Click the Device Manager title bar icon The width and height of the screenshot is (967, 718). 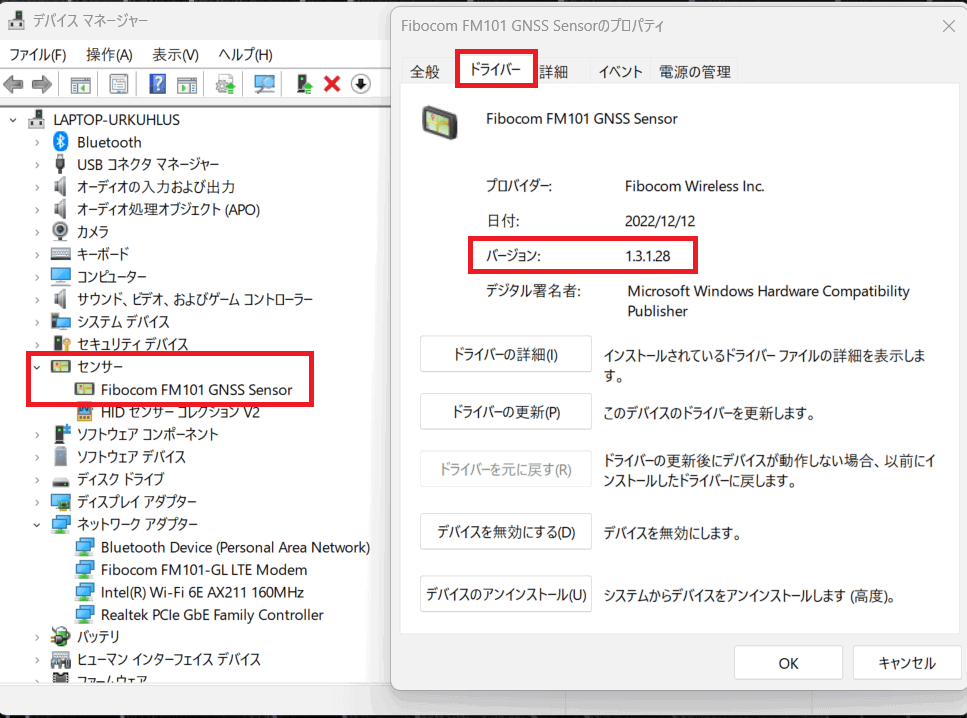(x=16, y=20)
